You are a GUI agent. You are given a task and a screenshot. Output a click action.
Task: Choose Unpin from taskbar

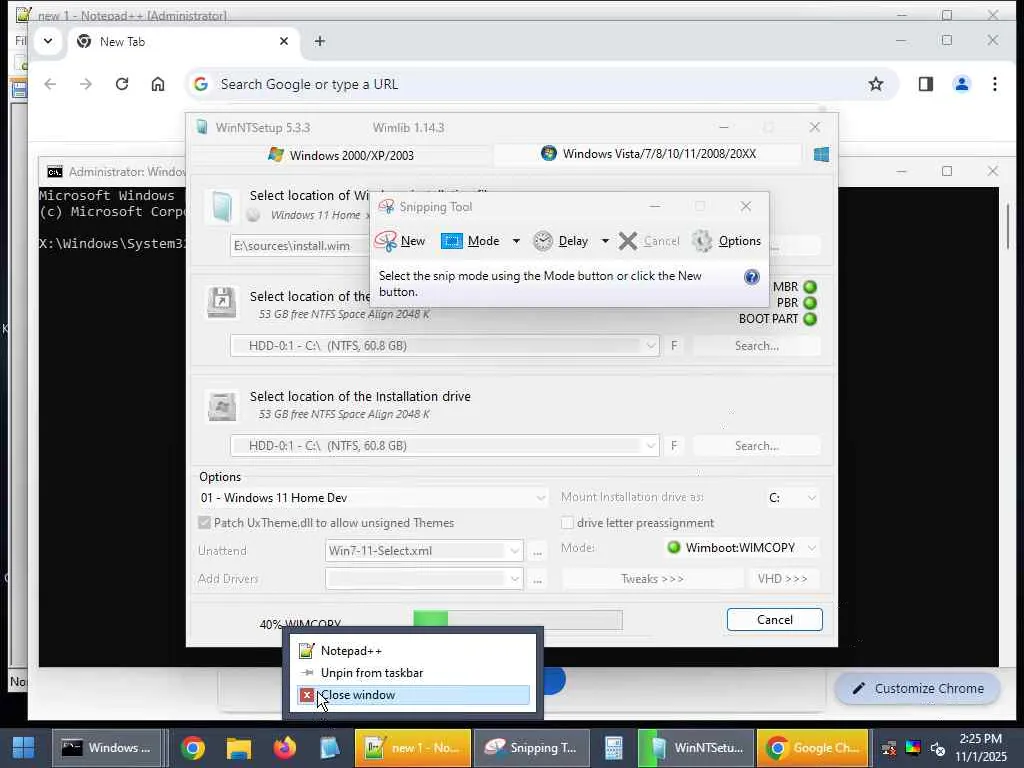click(413, 673)
